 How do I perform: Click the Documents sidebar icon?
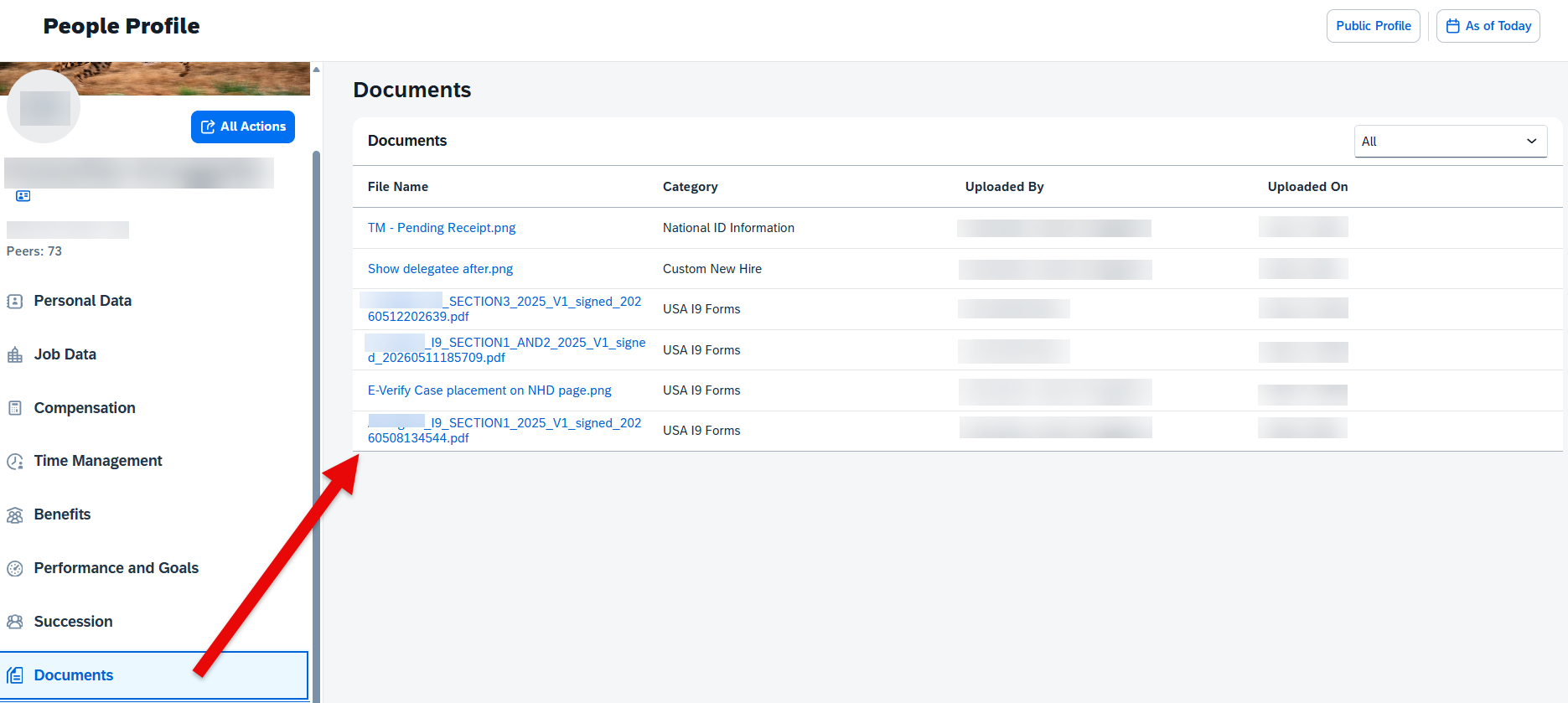click(15, 675)
